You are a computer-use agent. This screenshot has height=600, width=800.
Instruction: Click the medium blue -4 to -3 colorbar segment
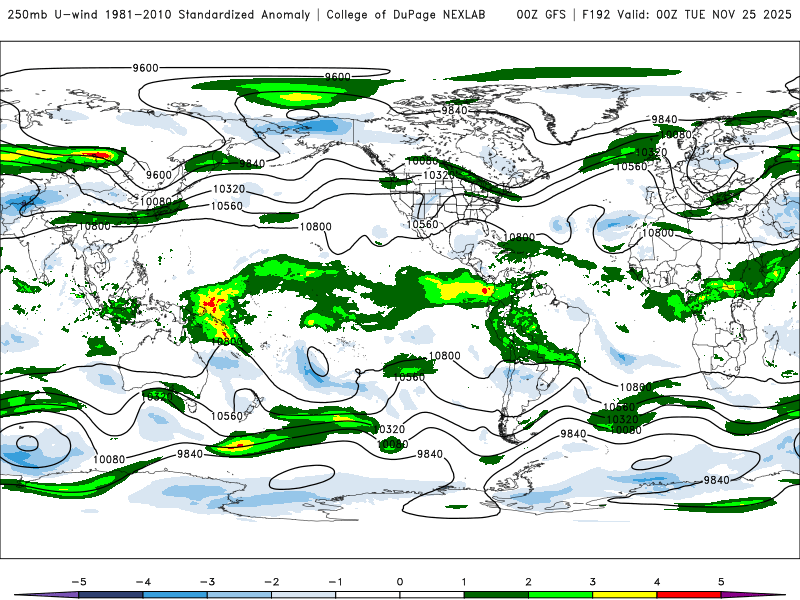tap(175, 595)
